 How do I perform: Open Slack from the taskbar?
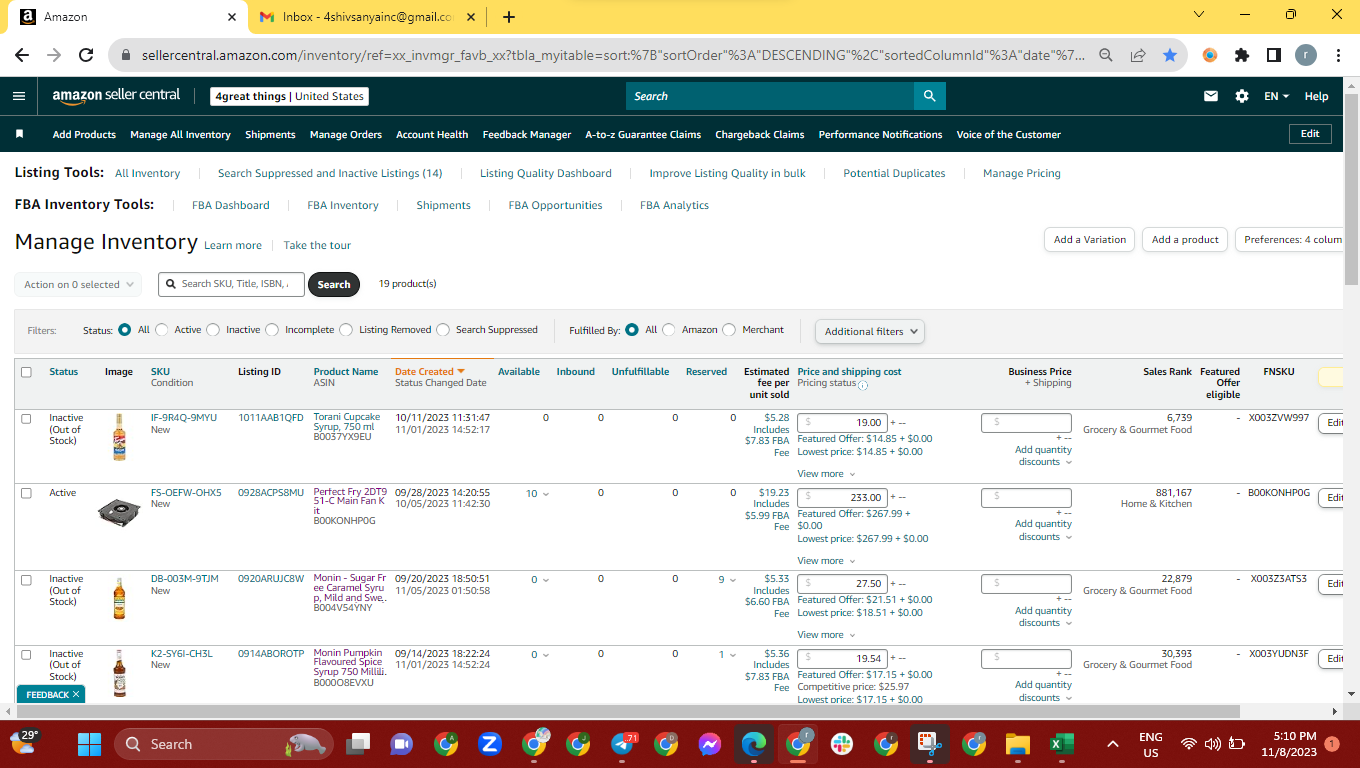[841, 744]
